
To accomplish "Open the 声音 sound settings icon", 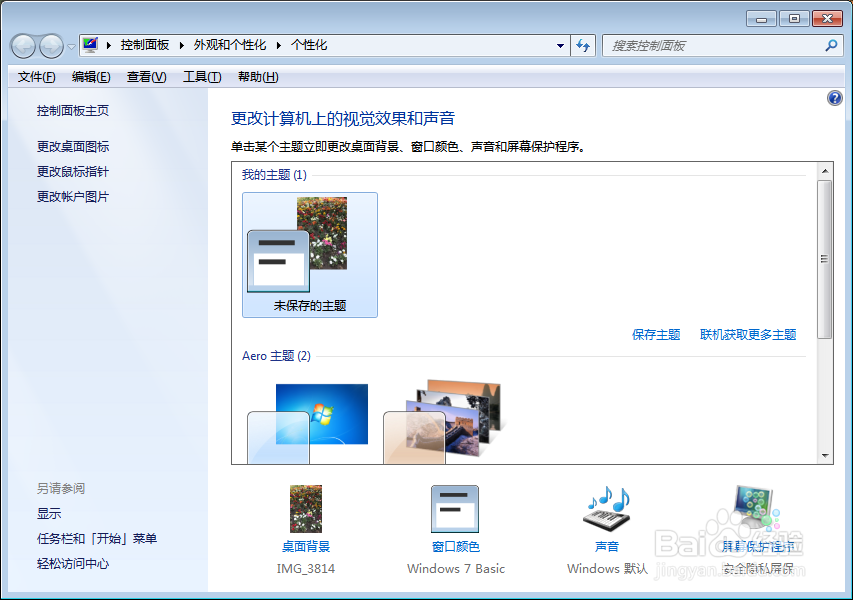I will pyautogui.click(x=605, y=510).
